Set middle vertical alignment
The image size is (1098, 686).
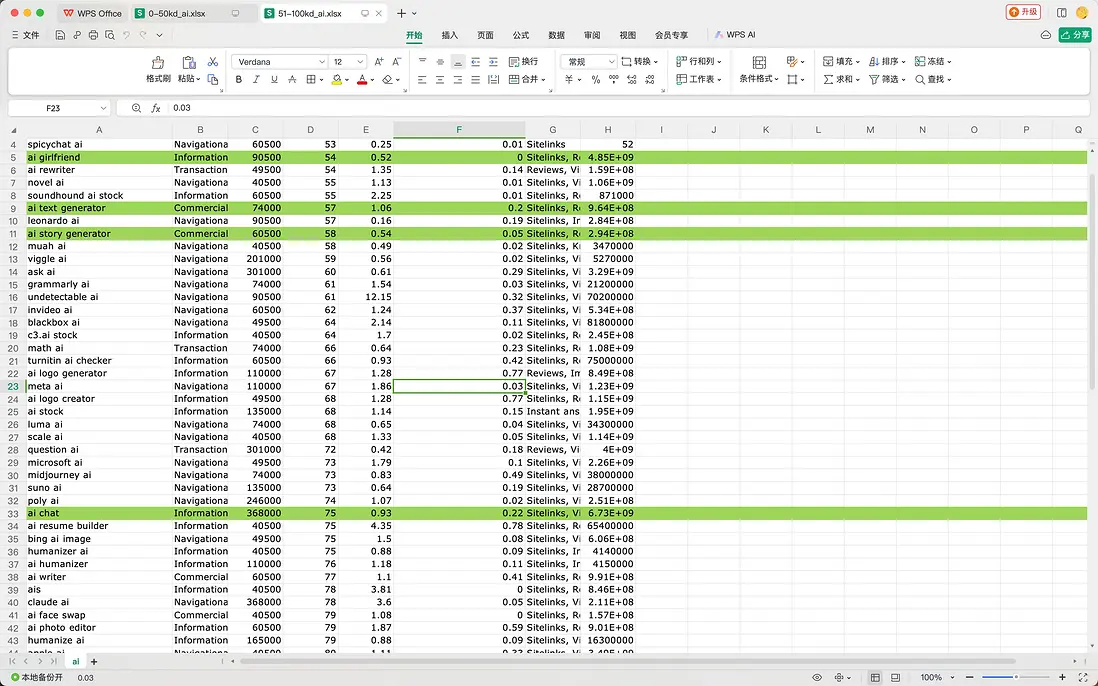pos(440,62)
